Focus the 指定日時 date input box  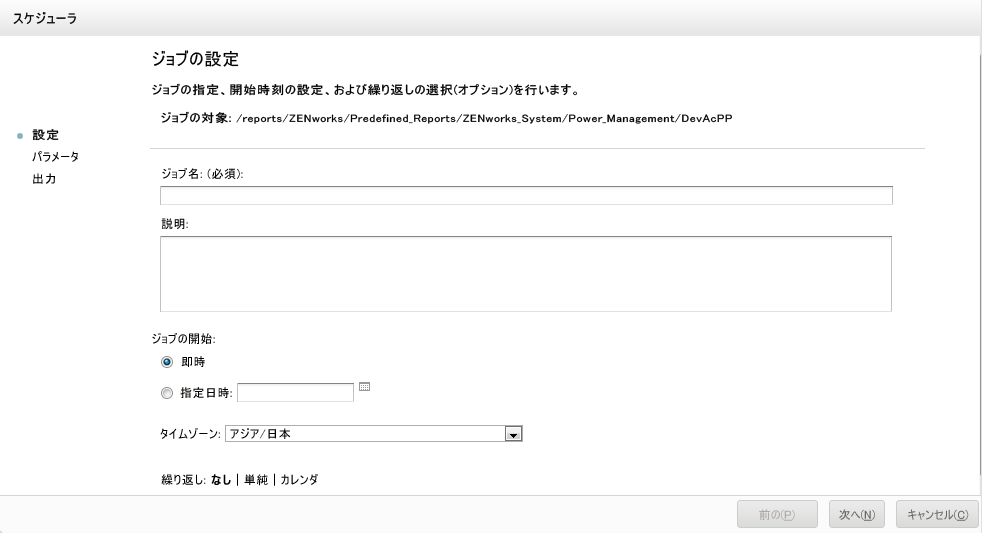click(x=295, y=393)
